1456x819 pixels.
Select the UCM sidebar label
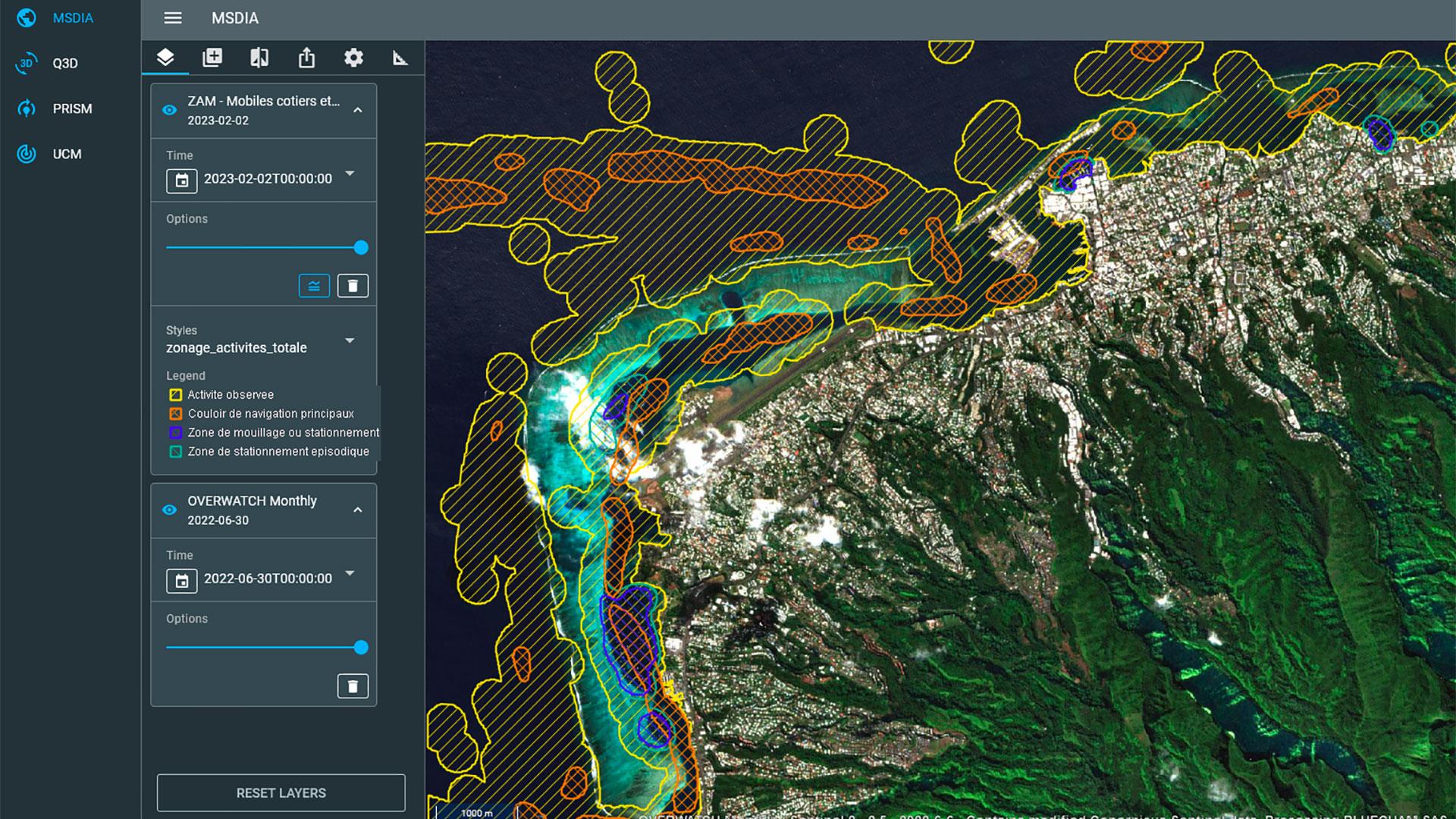(67, 154)
